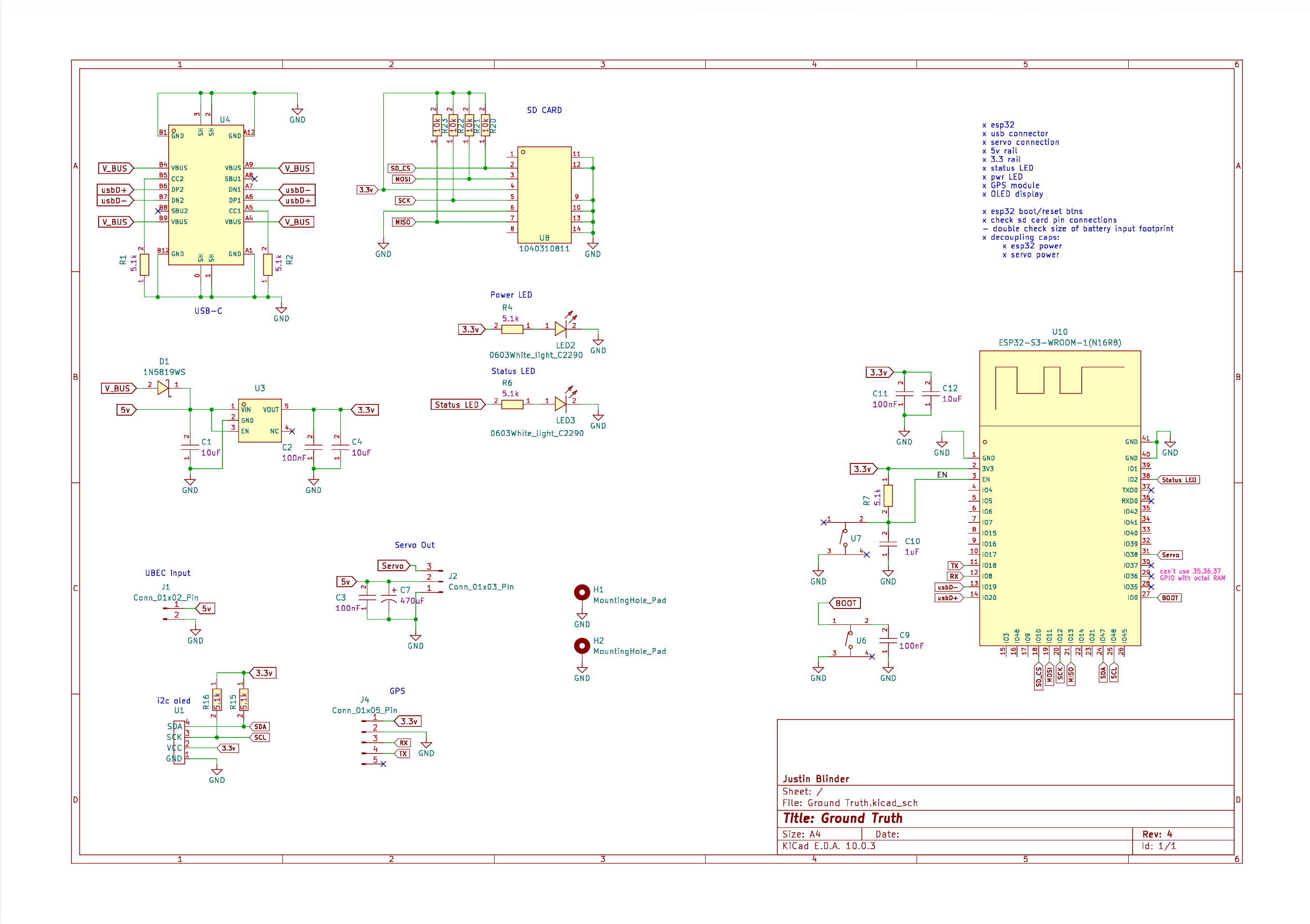Select the 10k pull-up resistor R23
Image resolution: width=1310 pixels, height=924 pixels.
click(437, 126)
